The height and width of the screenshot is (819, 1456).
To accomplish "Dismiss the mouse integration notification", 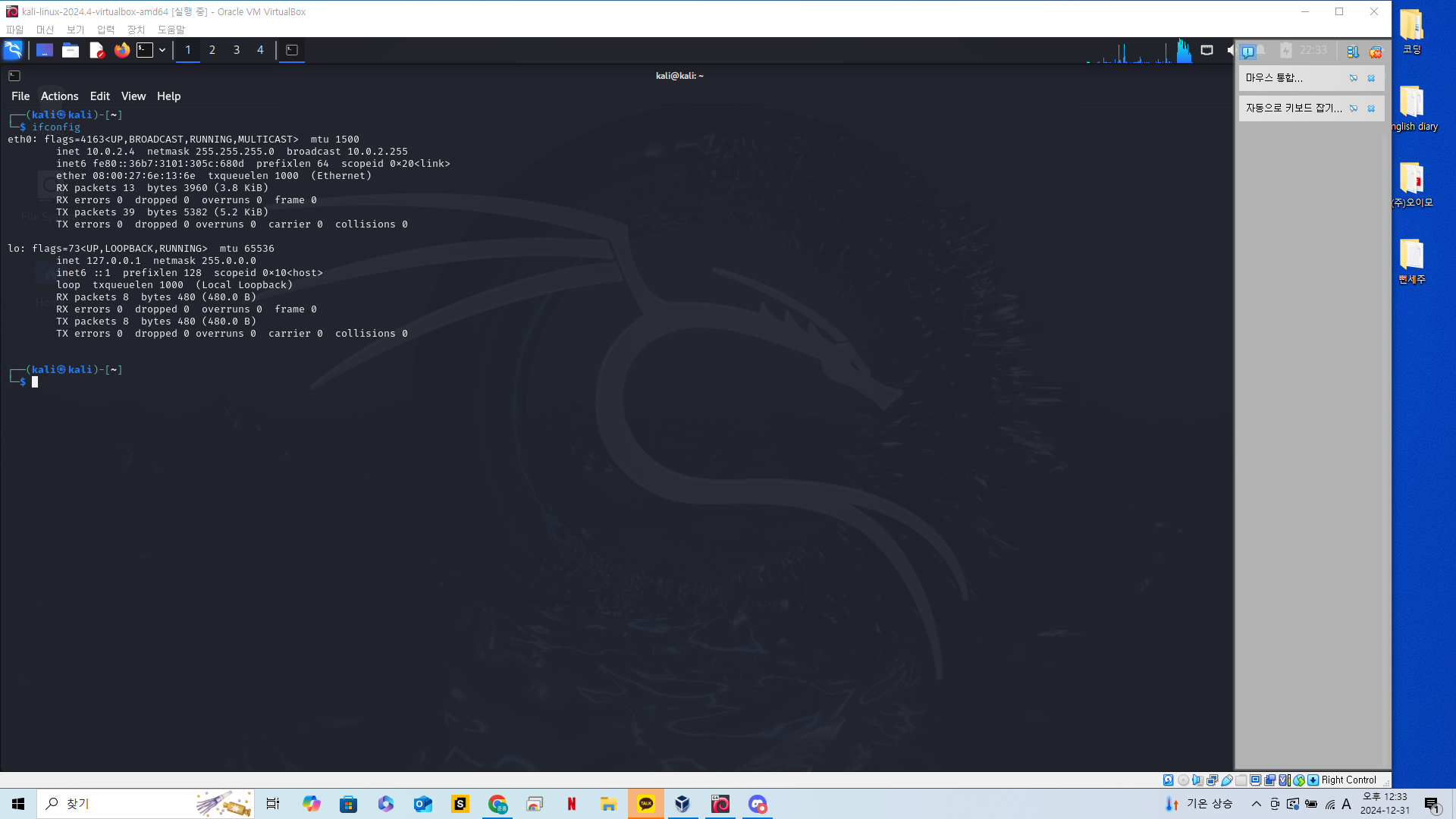I will point(1371,78).
